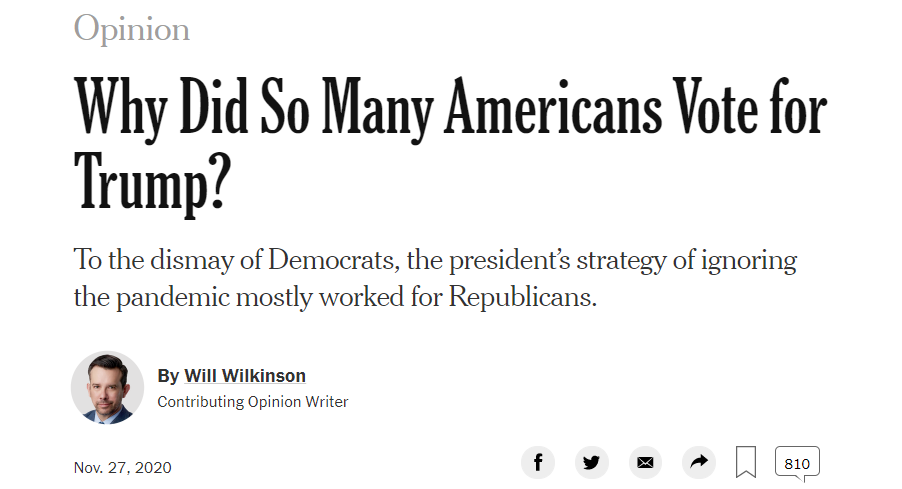902x489 pixels.
Task: Send the article via email icon
Action: tap(645, 462)
